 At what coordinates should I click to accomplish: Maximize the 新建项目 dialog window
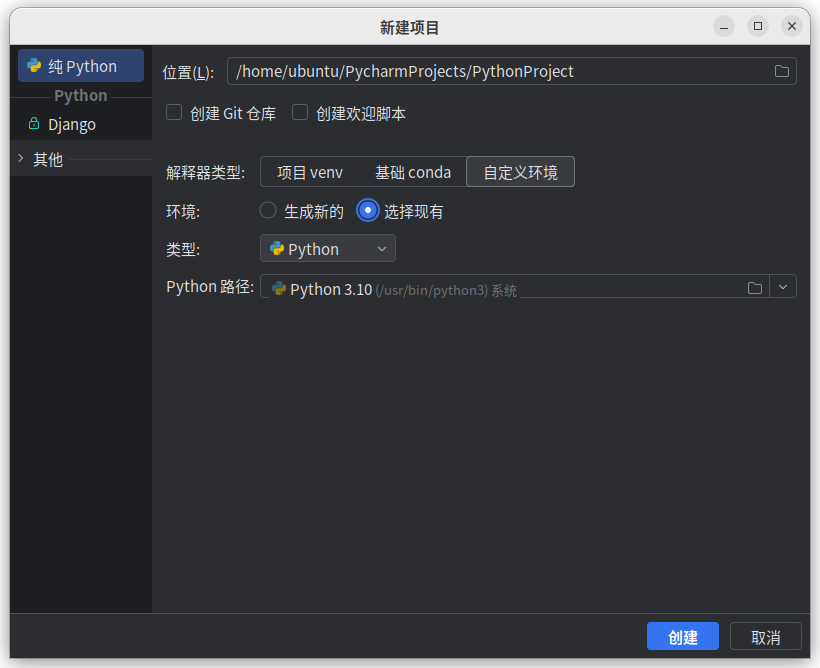(x=758, y=27)
